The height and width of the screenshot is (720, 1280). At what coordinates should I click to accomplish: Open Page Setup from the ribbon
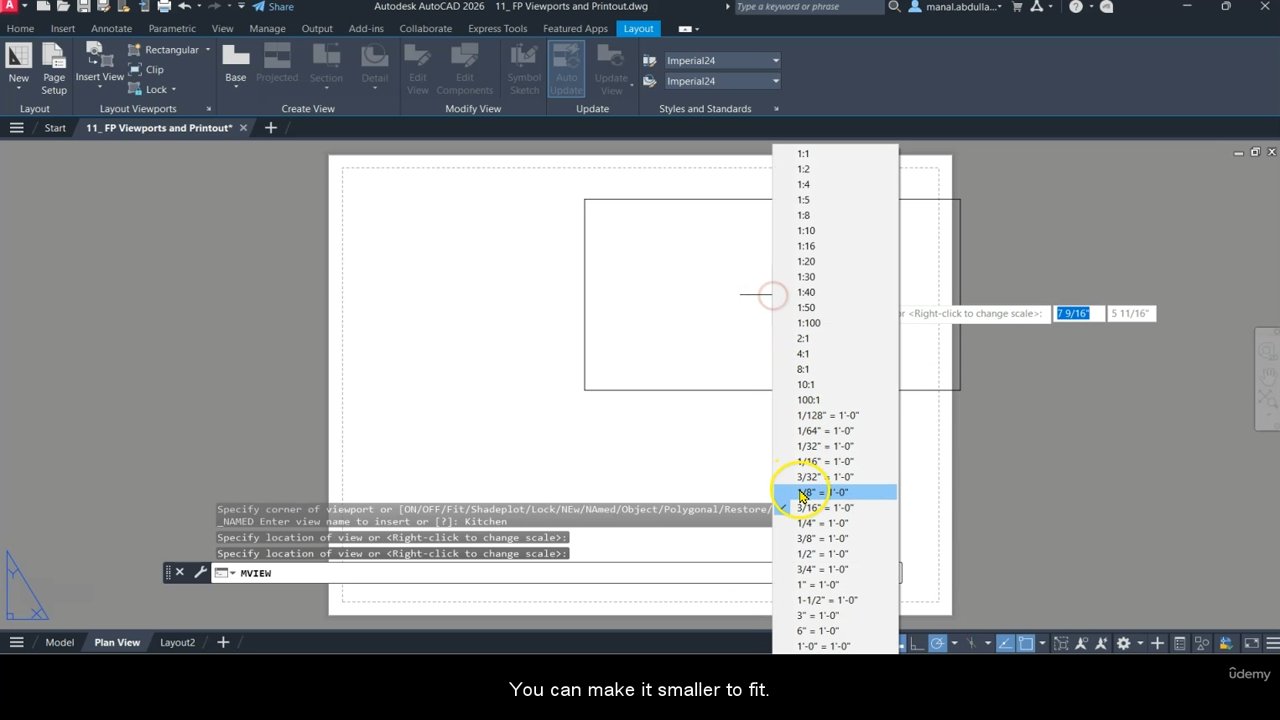coord(54,69)
